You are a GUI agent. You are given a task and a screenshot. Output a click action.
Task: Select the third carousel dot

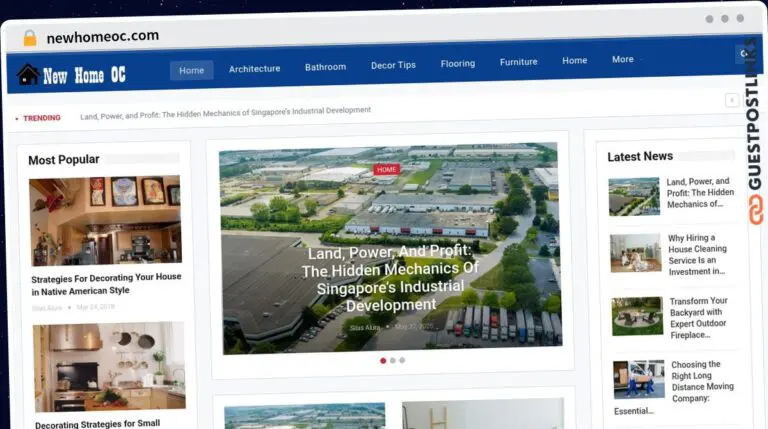402,360
